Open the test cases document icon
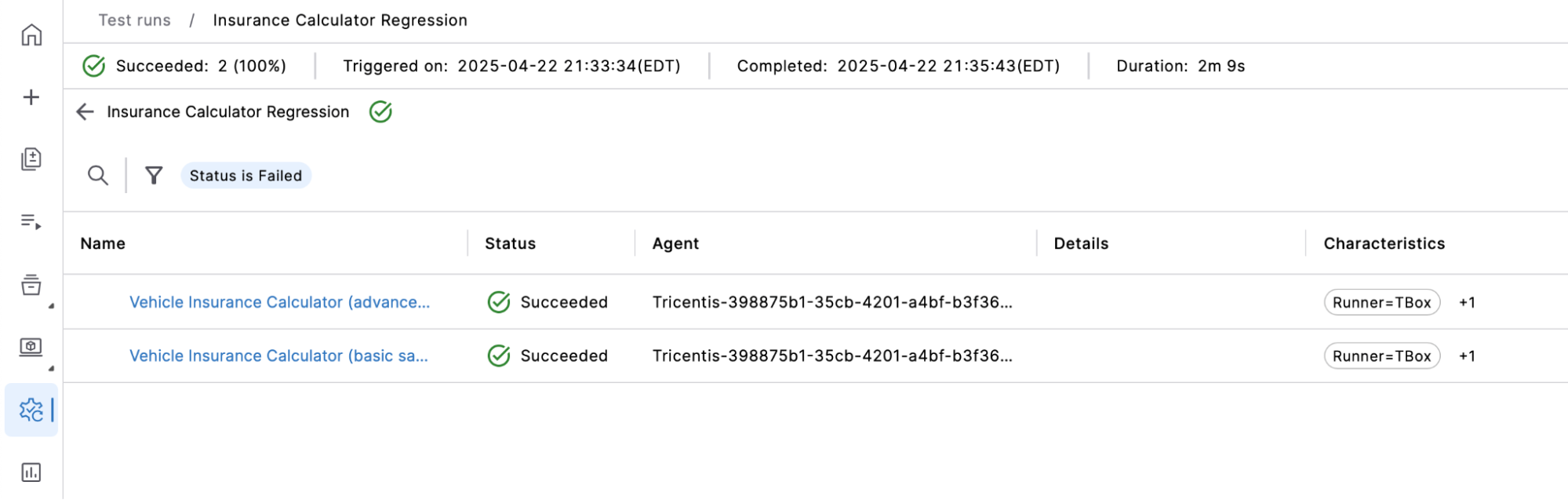Image resolution: width=1568 pixels, height=500 pixels. pos(31,159)
